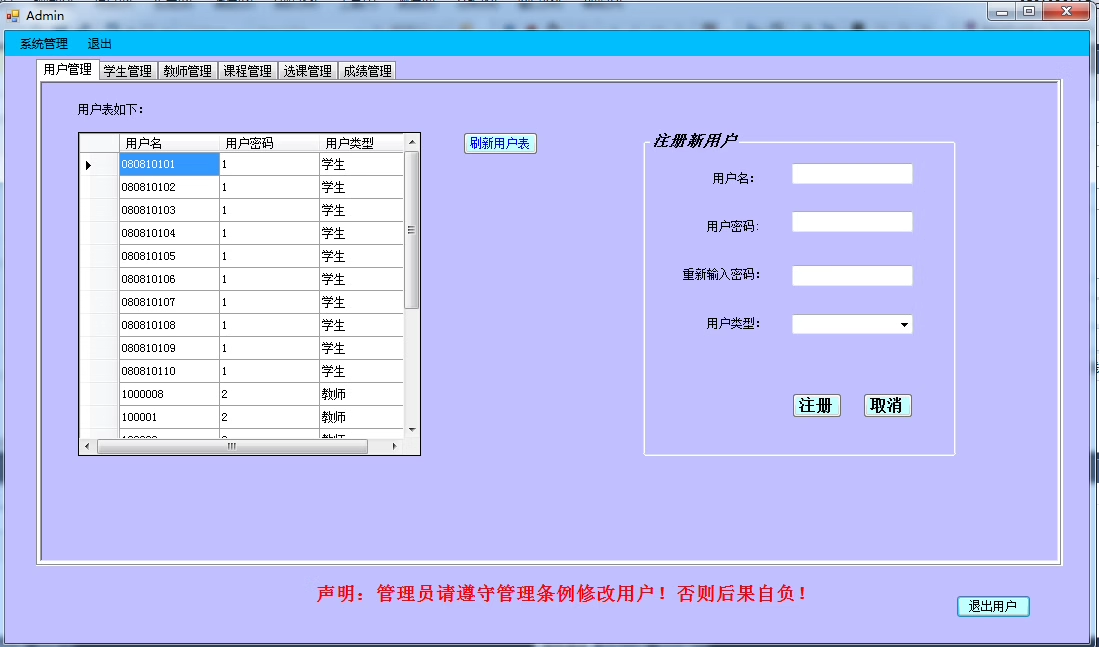Viewport: 1099px width, 647px height.
Task: Click the 退出 menu item
Action: pos(100,43)
